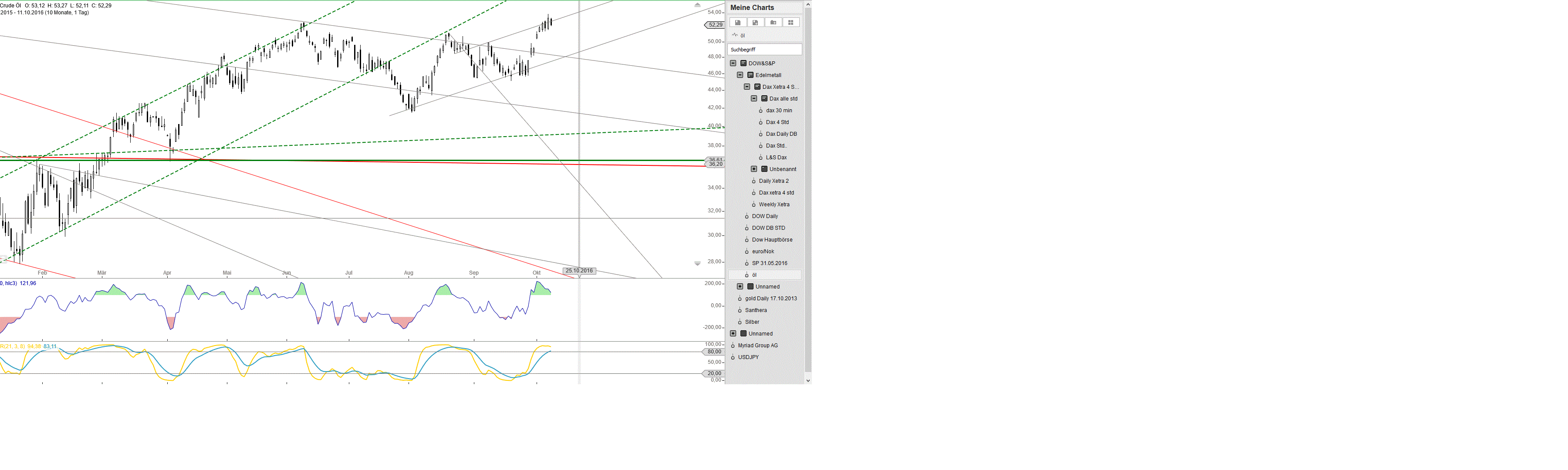Click the chart icon next to öl
This screenshot has width=1568, height=470.
(x=735, y=35)
